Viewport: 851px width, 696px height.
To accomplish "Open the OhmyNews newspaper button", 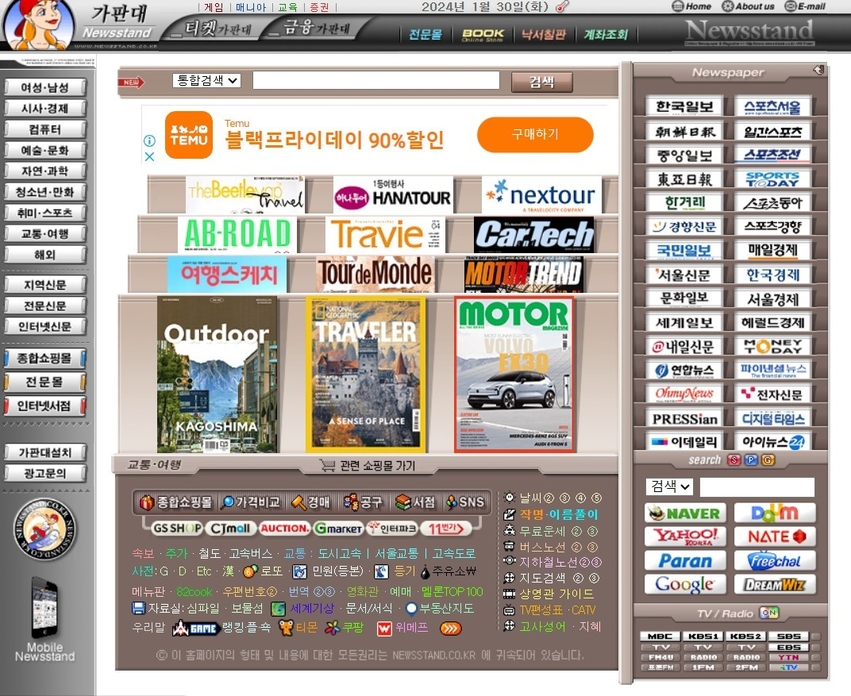I will pos(684,394).
